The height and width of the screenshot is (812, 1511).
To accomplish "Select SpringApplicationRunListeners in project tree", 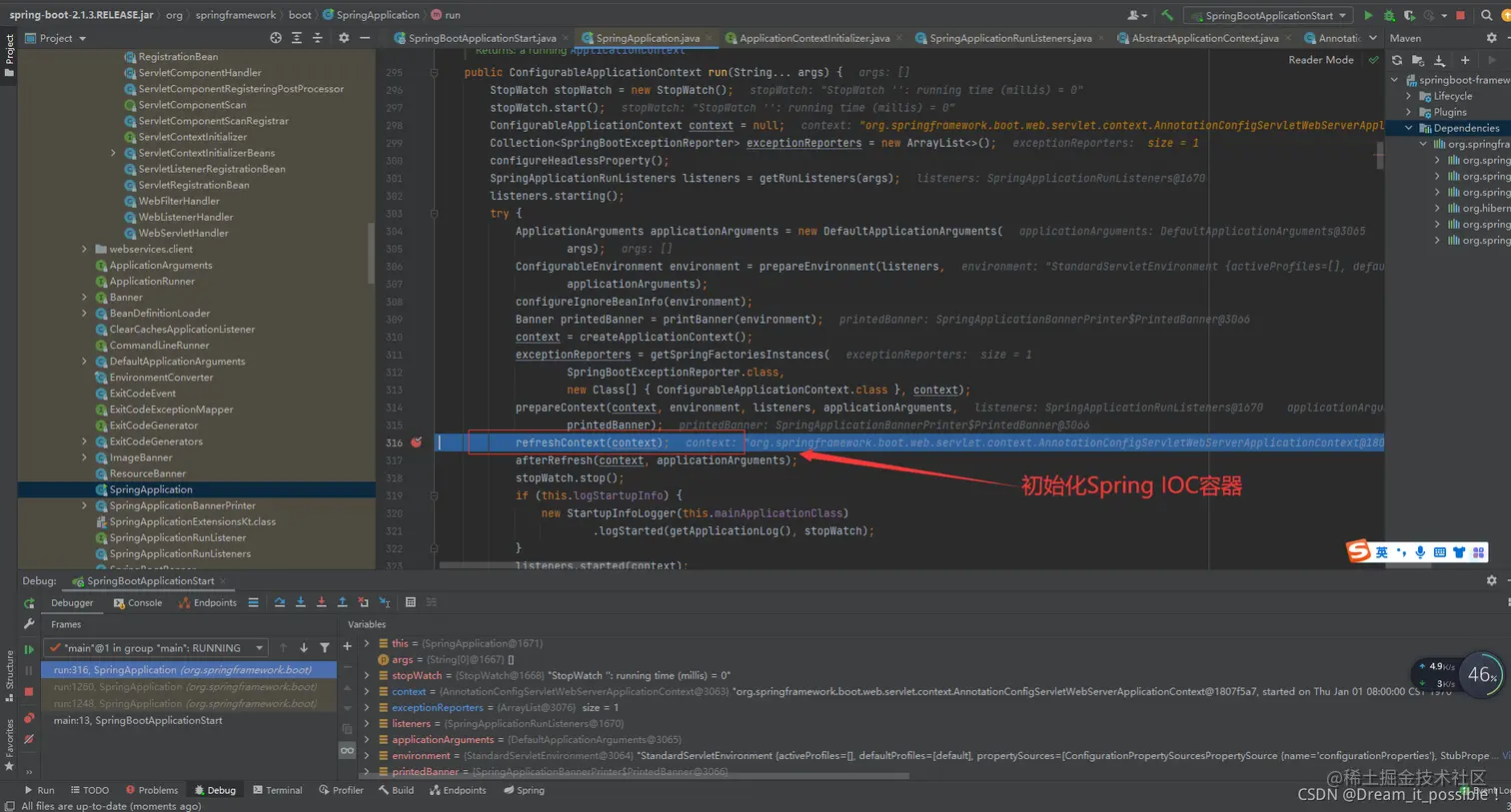I will coord(180,553).
